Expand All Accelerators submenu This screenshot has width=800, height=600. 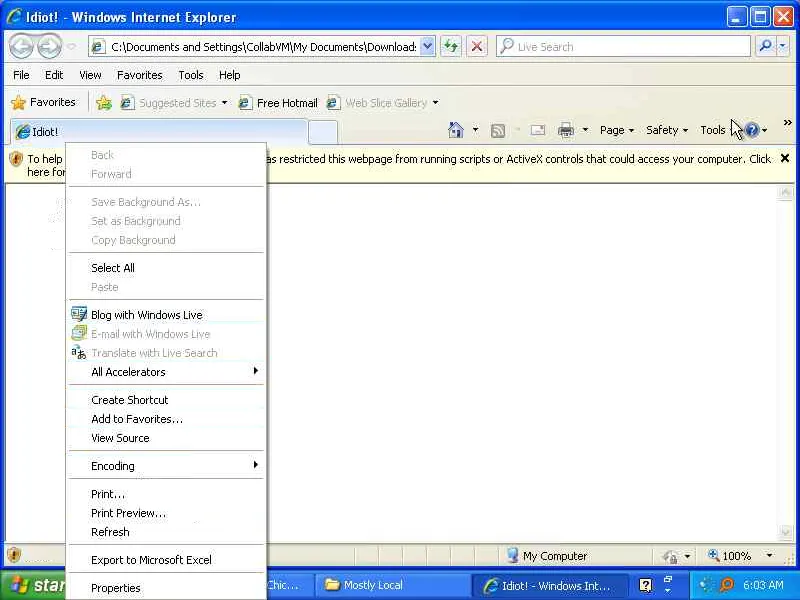tap(166, 372)
